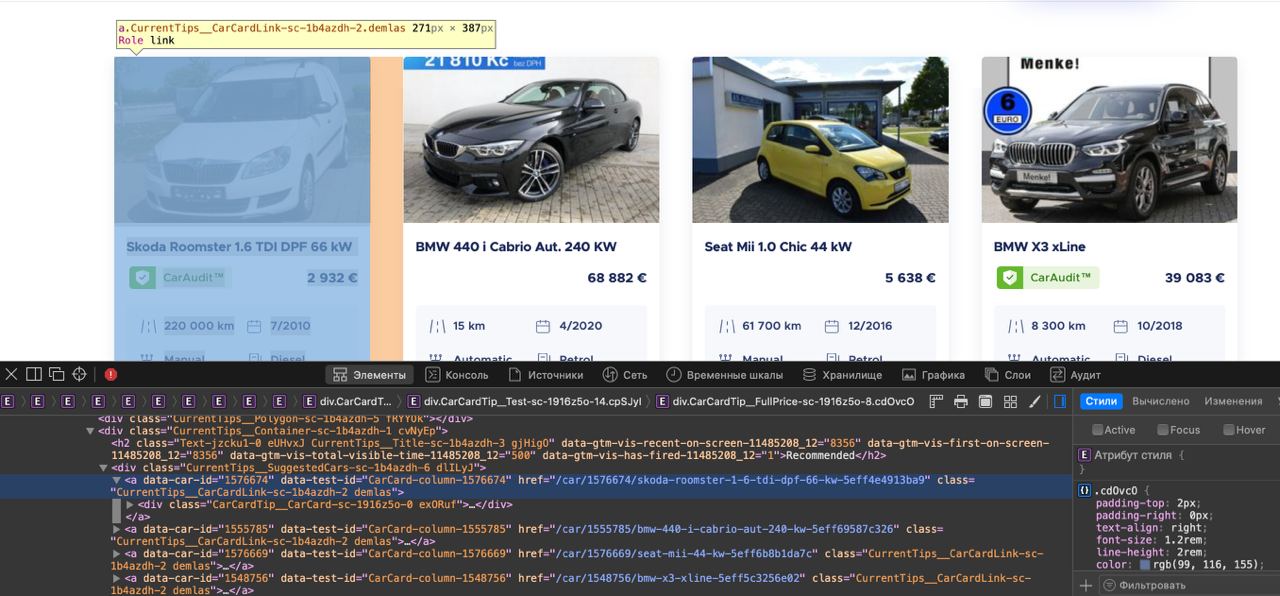Click the BMW X3 photo with Euro 6 badge
The height and width of the screenshot is (596, 1280).
(1109, 140)
